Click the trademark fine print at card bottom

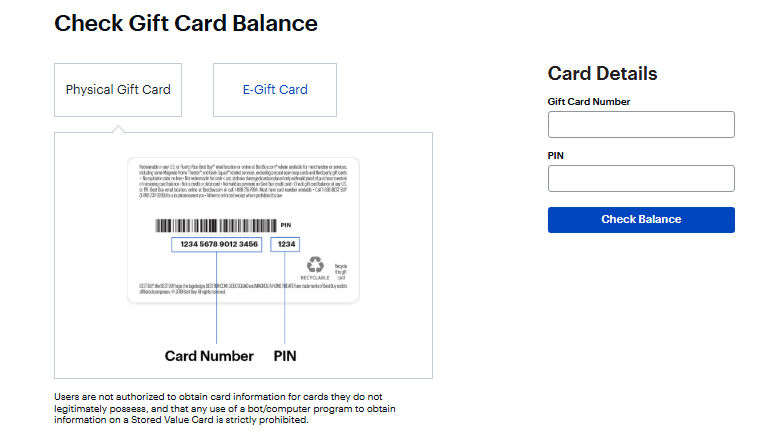coord(241,289)
